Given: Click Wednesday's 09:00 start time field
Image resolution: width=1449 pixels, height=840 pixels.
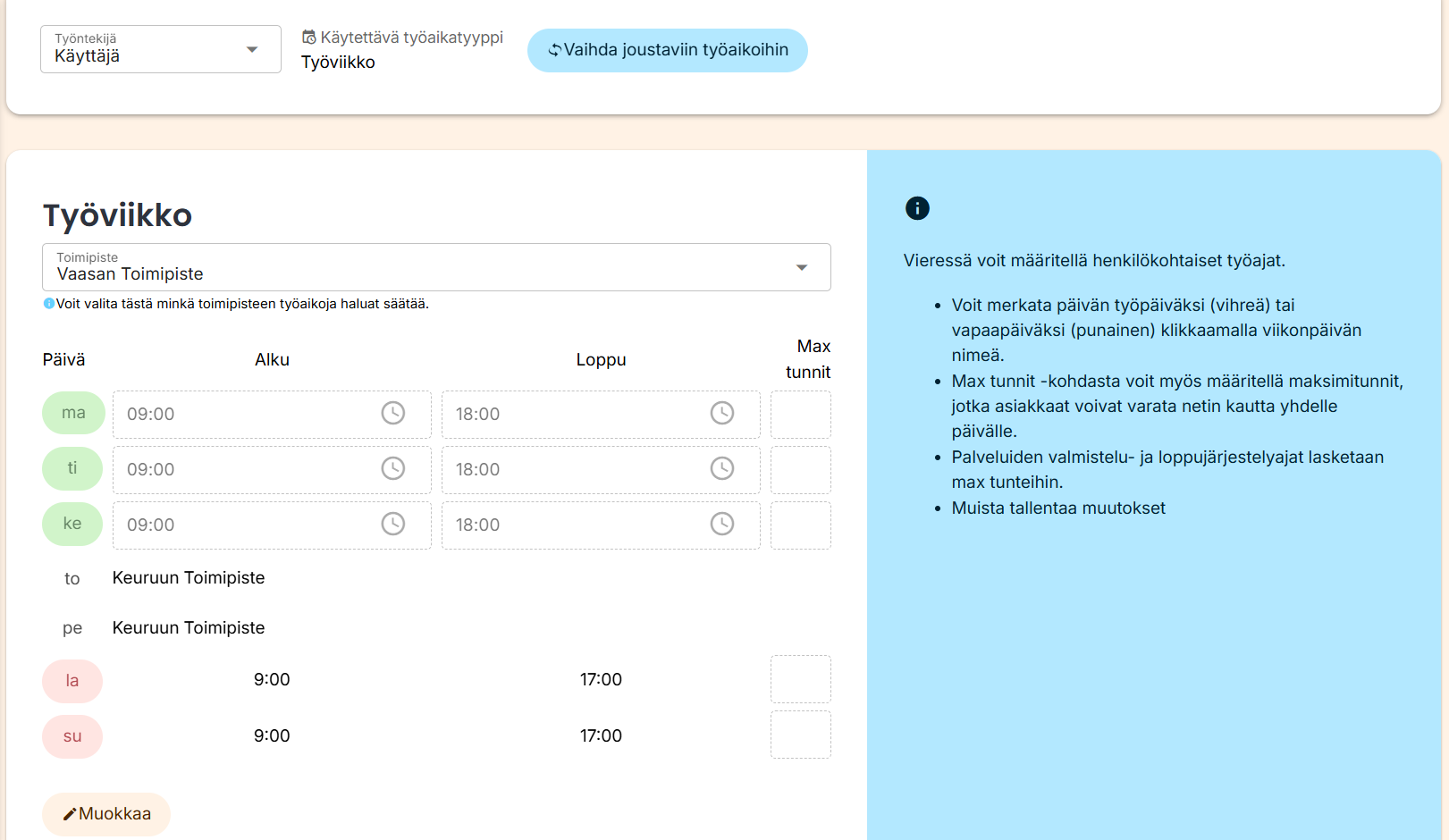Looking at the screenshot, I should (x=241, y=525).
